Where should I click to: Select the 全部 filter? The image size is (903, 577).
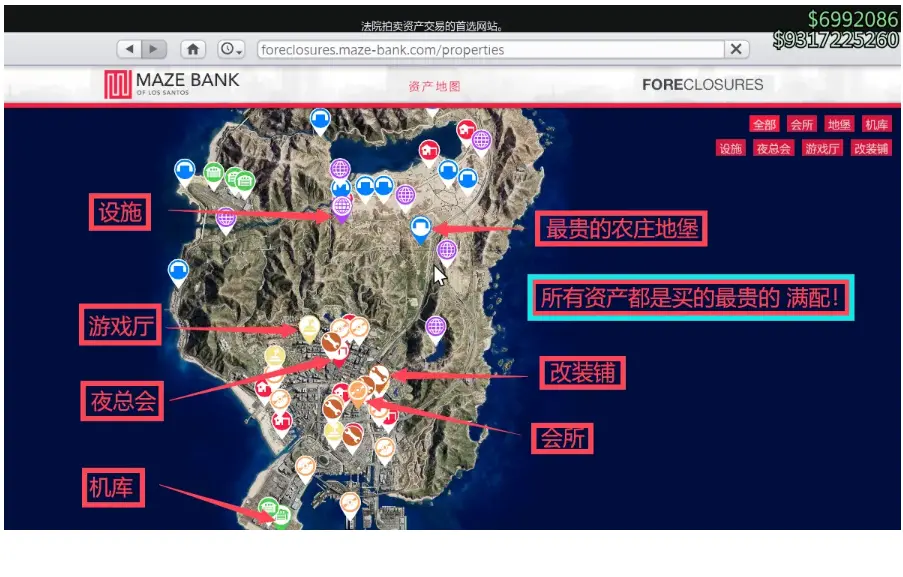coord(764,124)
